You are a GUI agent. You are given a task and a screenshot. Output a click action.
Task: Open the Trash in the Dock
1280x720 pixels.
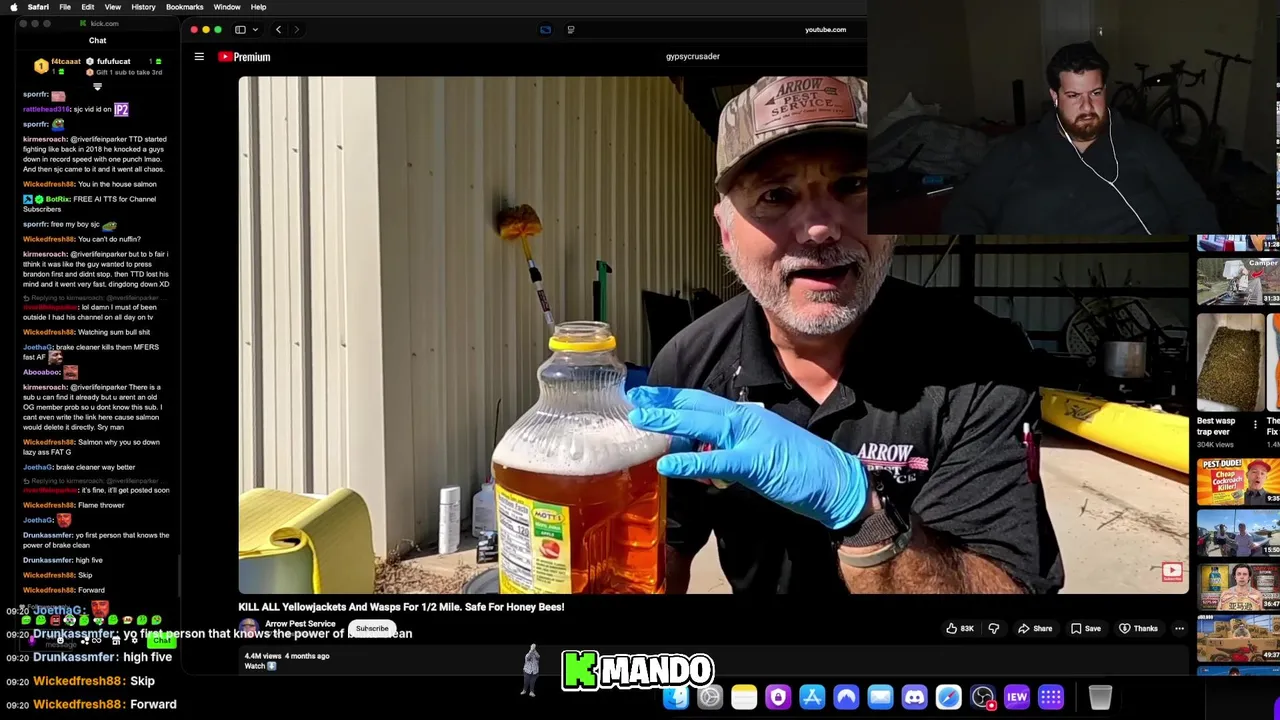(1100, 697)
